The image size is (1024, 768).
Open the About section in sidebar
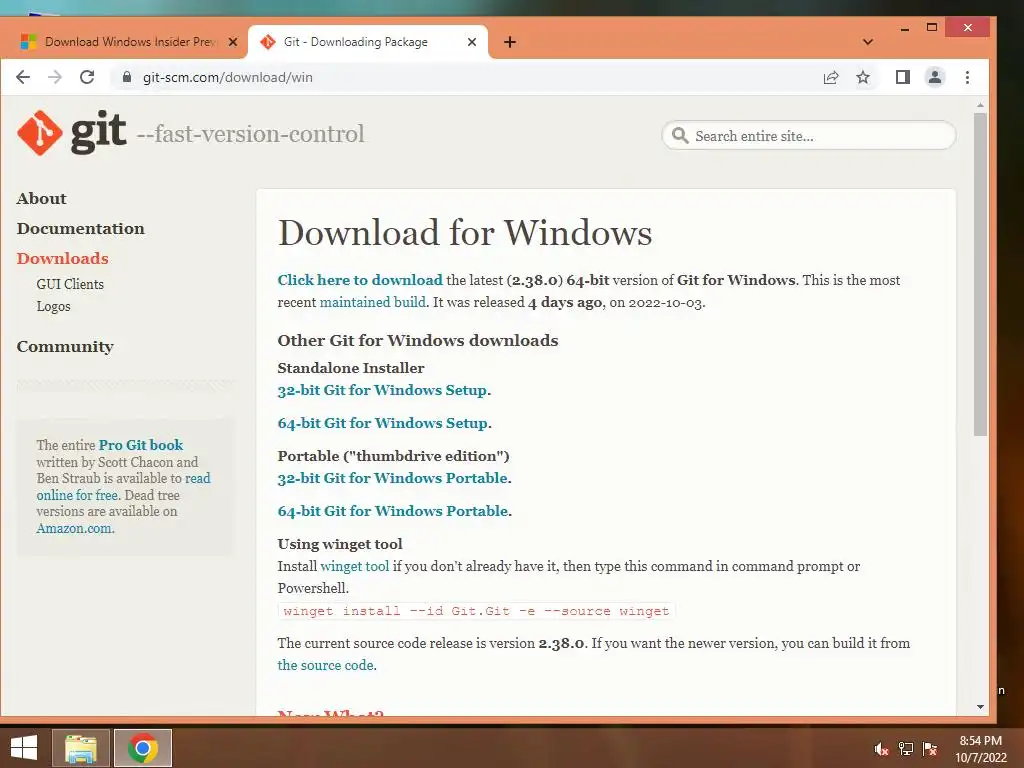(42, 199)
